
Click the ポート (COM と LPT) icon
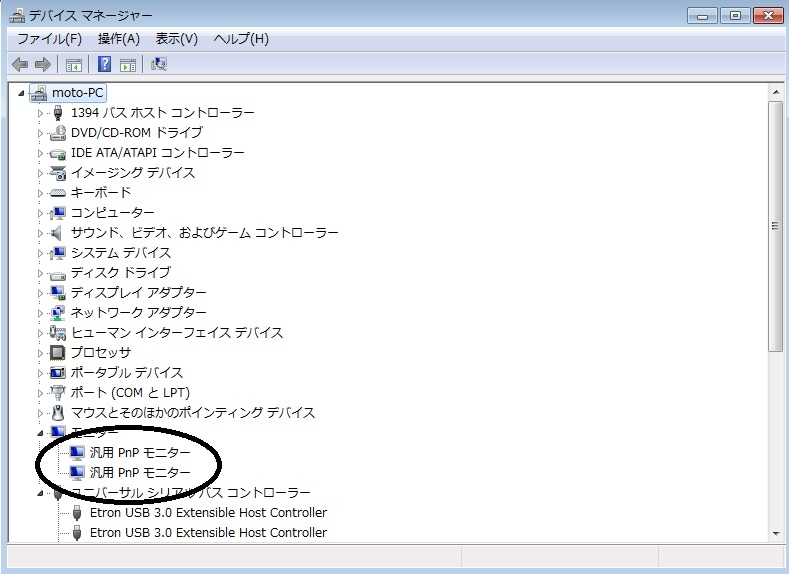point(58,392)
